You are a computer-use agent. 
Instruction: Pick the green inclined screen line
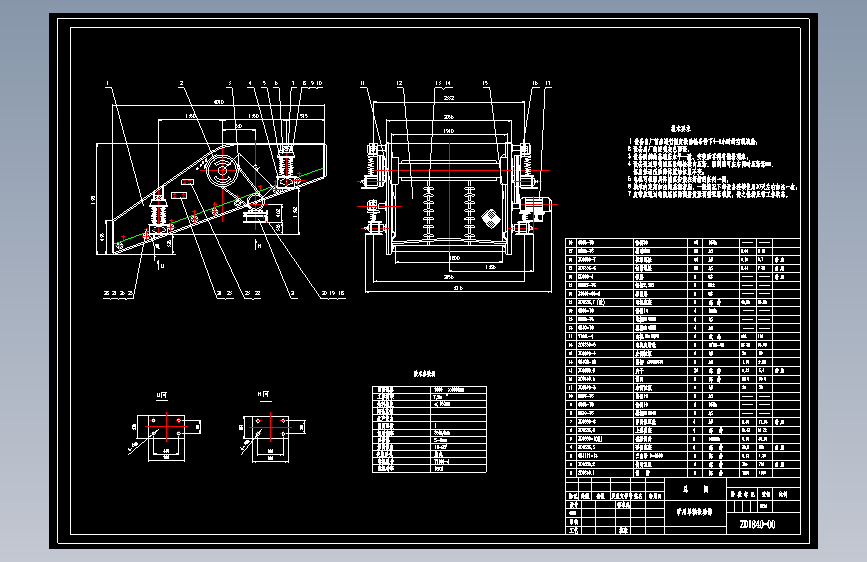click(x=220, y=206)
